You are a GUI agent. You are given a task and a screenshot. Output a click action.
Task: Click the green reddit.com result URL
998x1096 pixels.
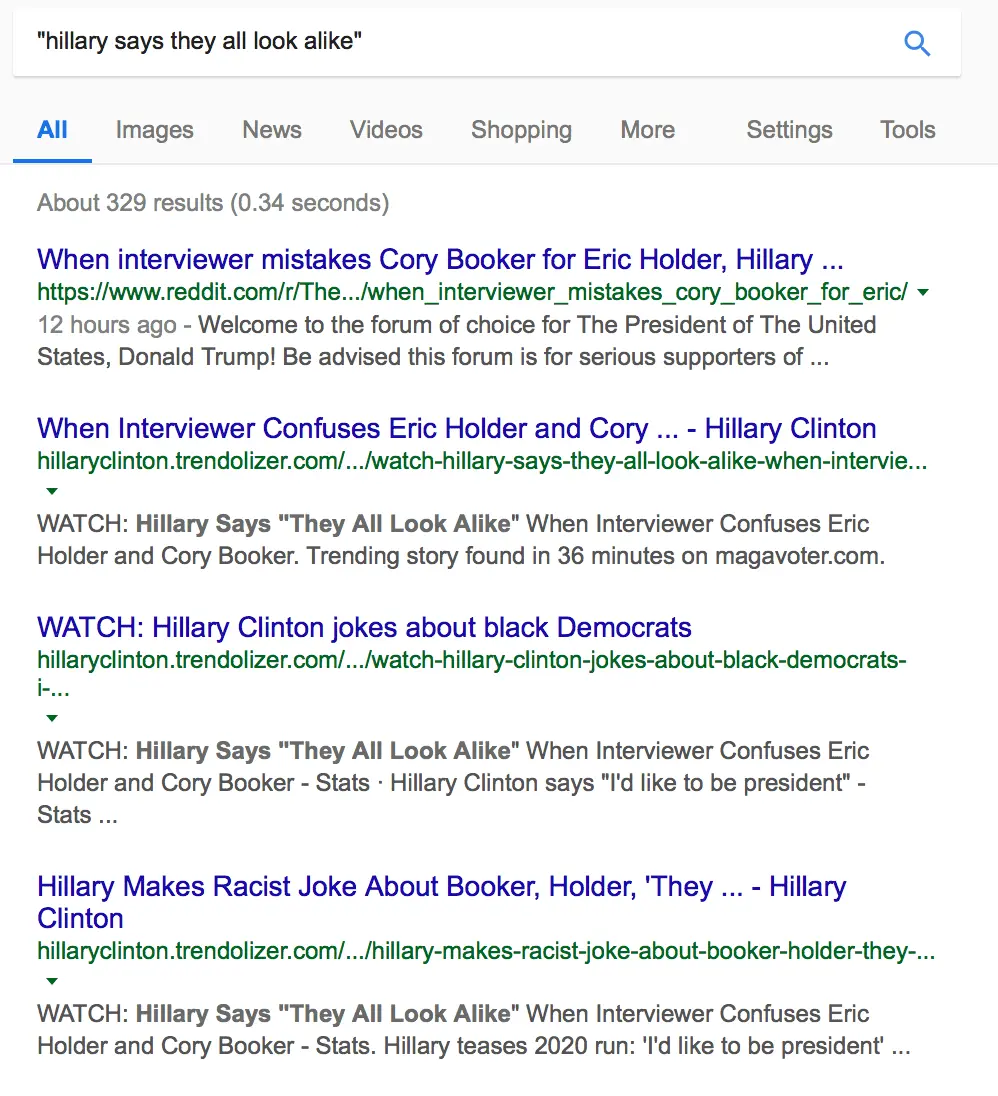pos(472,293)
